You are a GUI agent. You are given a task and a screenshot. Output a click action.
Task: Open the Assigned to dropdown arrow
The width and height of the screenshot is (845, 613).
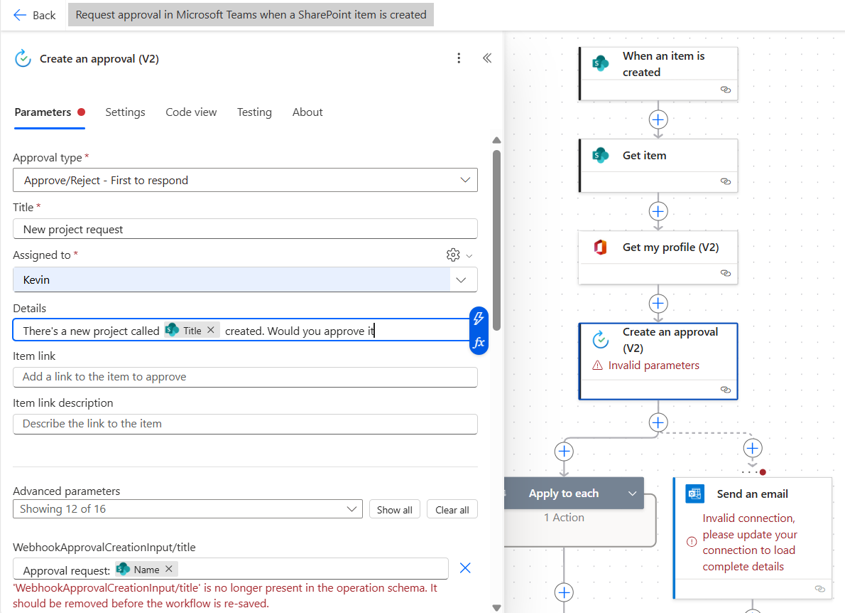pyautogui.click(x=461, y=280)
